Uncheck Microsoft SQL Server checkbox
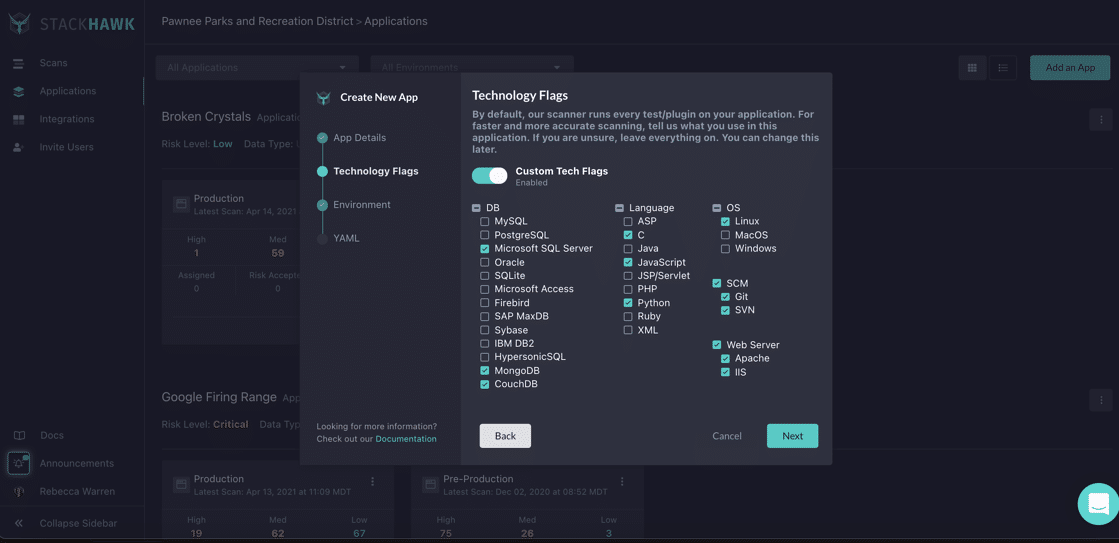The width and height of the screenshot is (1119, 543). [485, 249]
